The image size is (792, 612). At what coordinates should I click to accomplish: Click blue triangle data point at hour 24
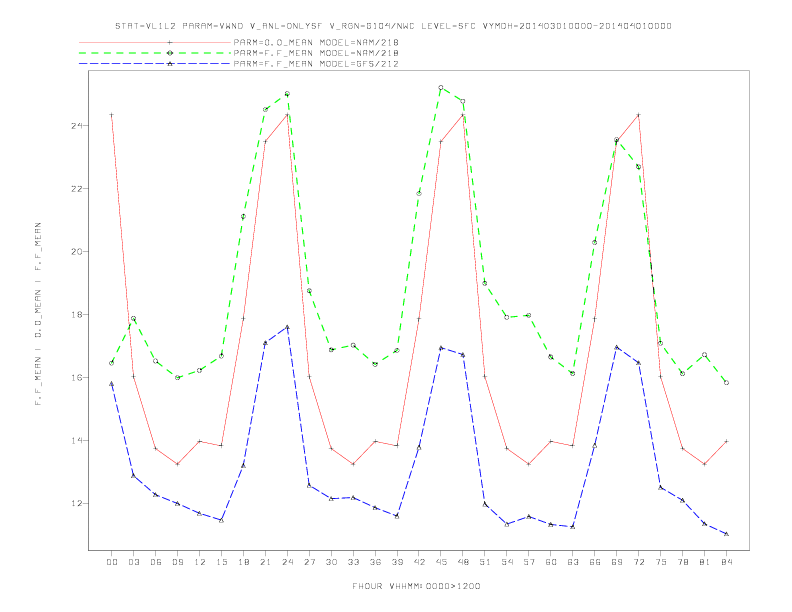pos(287,327)
